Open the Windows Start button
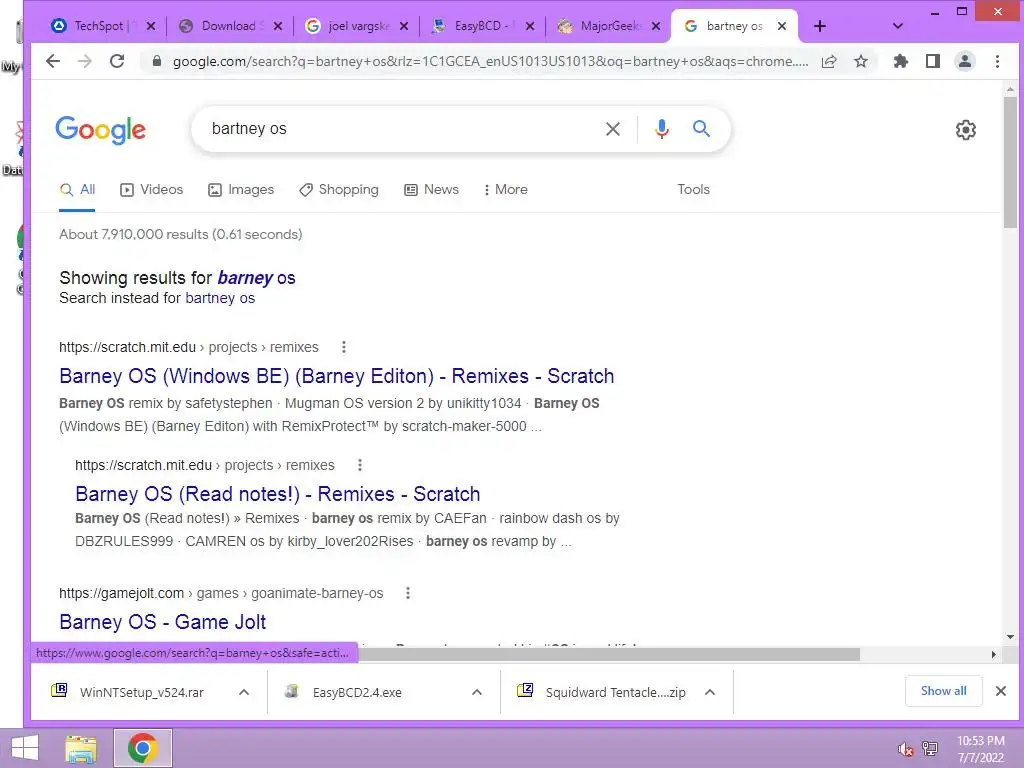The image size is (1024, 768). (25, 748)
